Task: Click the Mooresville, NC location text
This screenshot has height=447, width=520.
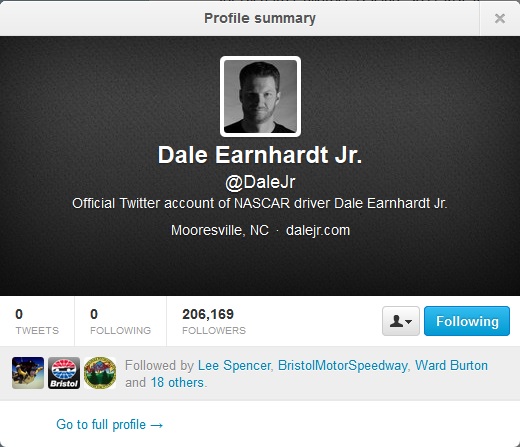Action: tap(220, 230)
